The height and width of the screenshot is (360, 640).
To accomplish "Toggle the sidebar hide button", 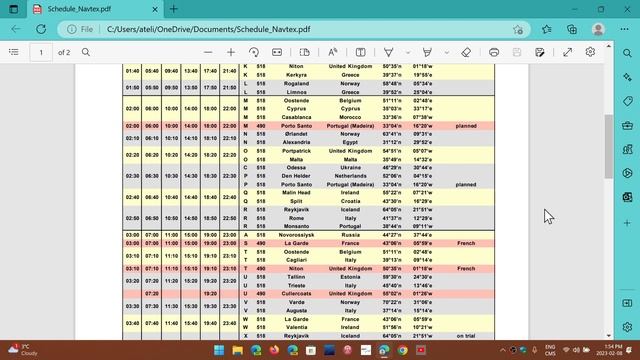I will pyautogui.click(x=627, y=303).
